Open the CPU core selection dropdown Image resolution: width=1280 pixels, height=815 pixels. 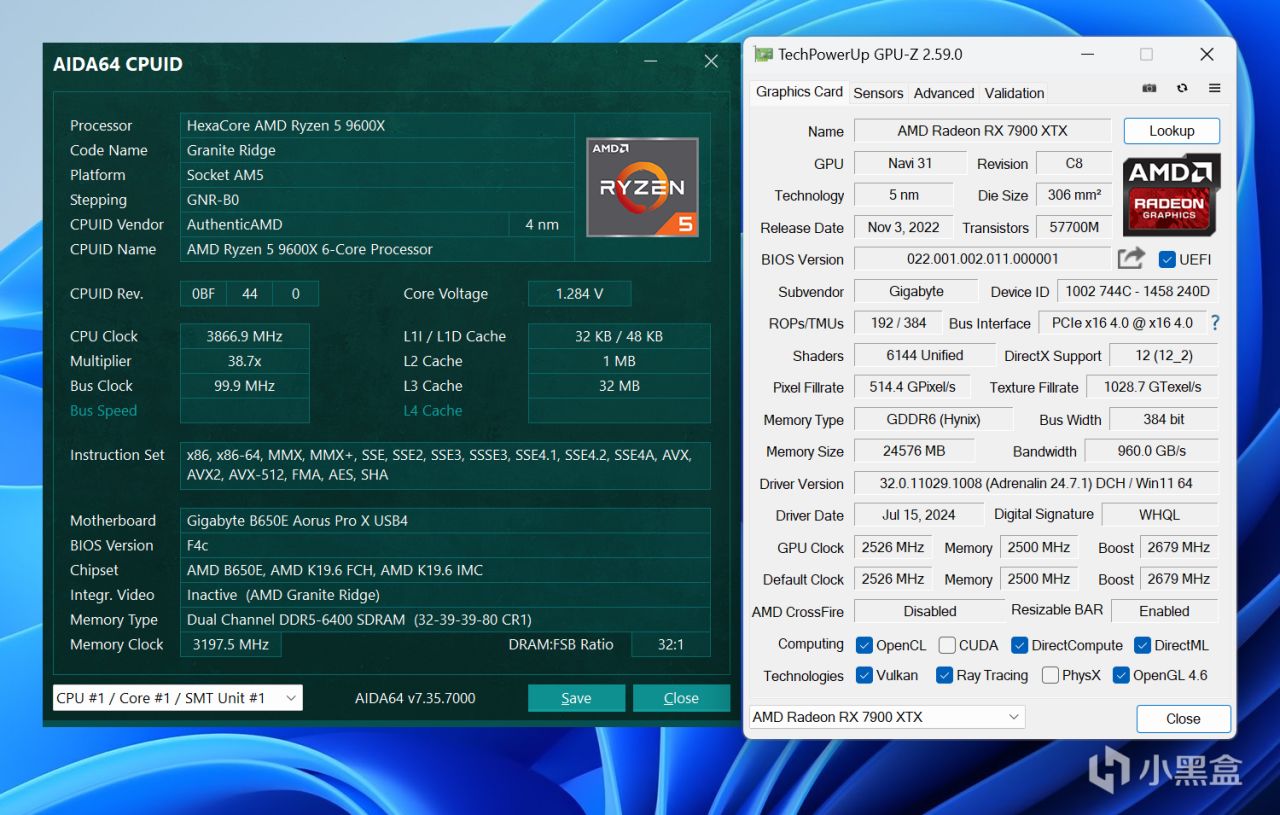[x=177, y=698]
